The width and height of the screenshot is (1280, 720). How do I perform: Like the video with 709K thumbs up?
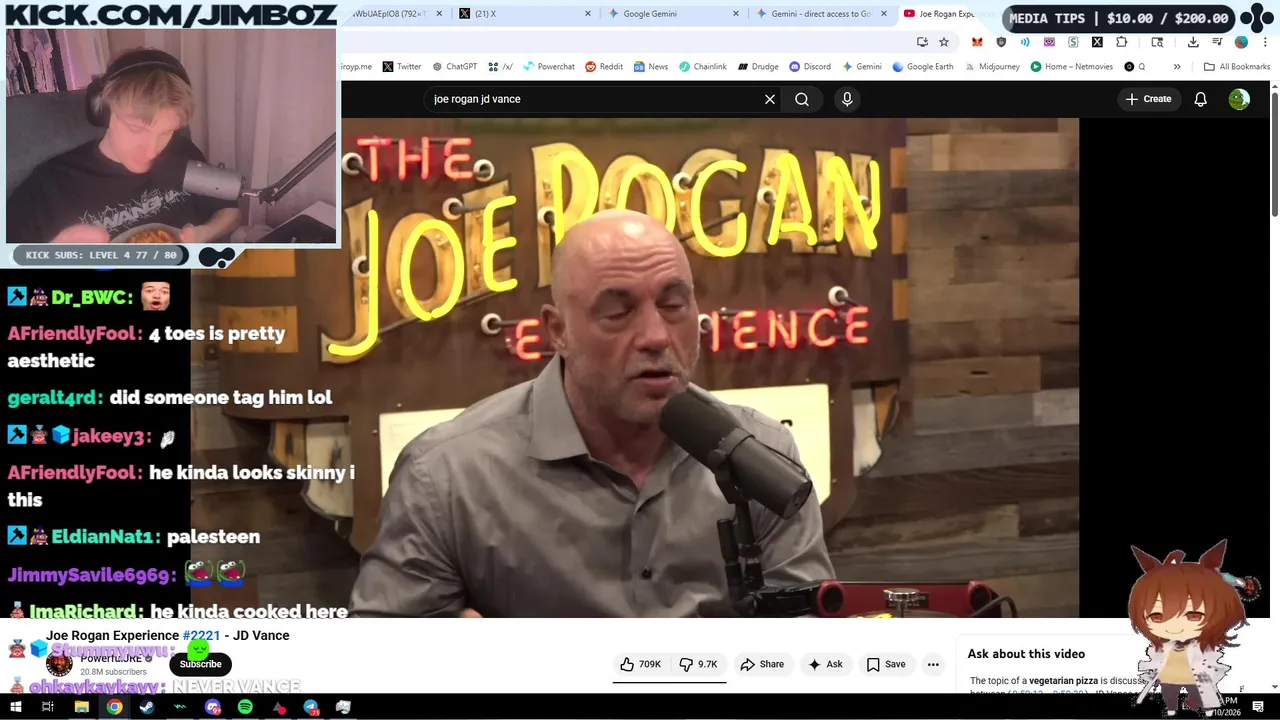pyautogui.click(x=640, y=664)
